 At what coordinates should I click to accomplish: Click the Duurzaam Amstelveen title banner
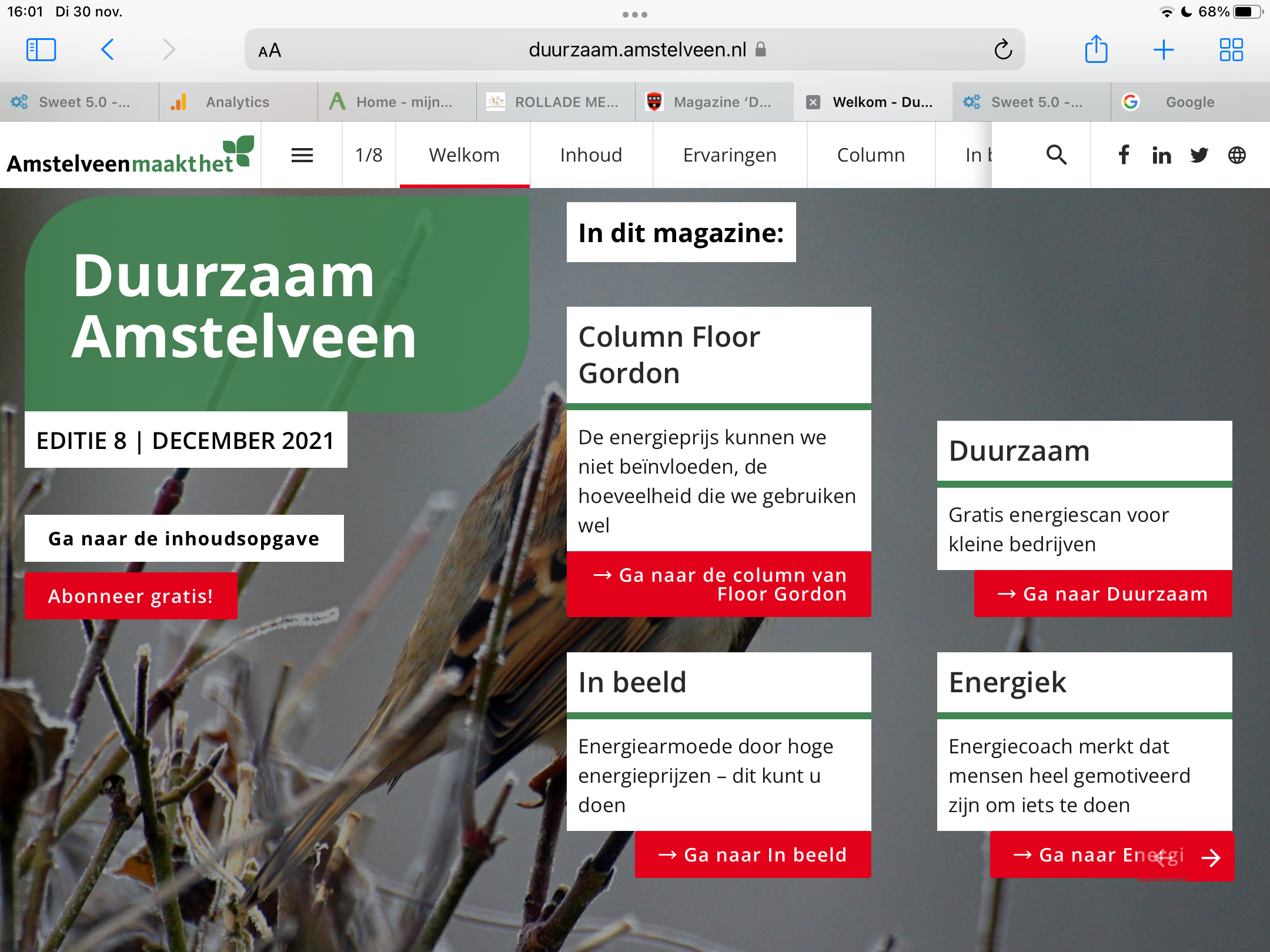(x=276, y=304)
